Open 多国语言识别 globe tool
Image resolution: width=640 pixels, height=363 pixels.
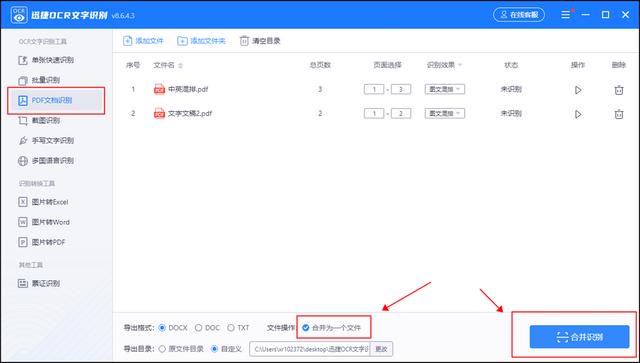click(x=46, y=161)
